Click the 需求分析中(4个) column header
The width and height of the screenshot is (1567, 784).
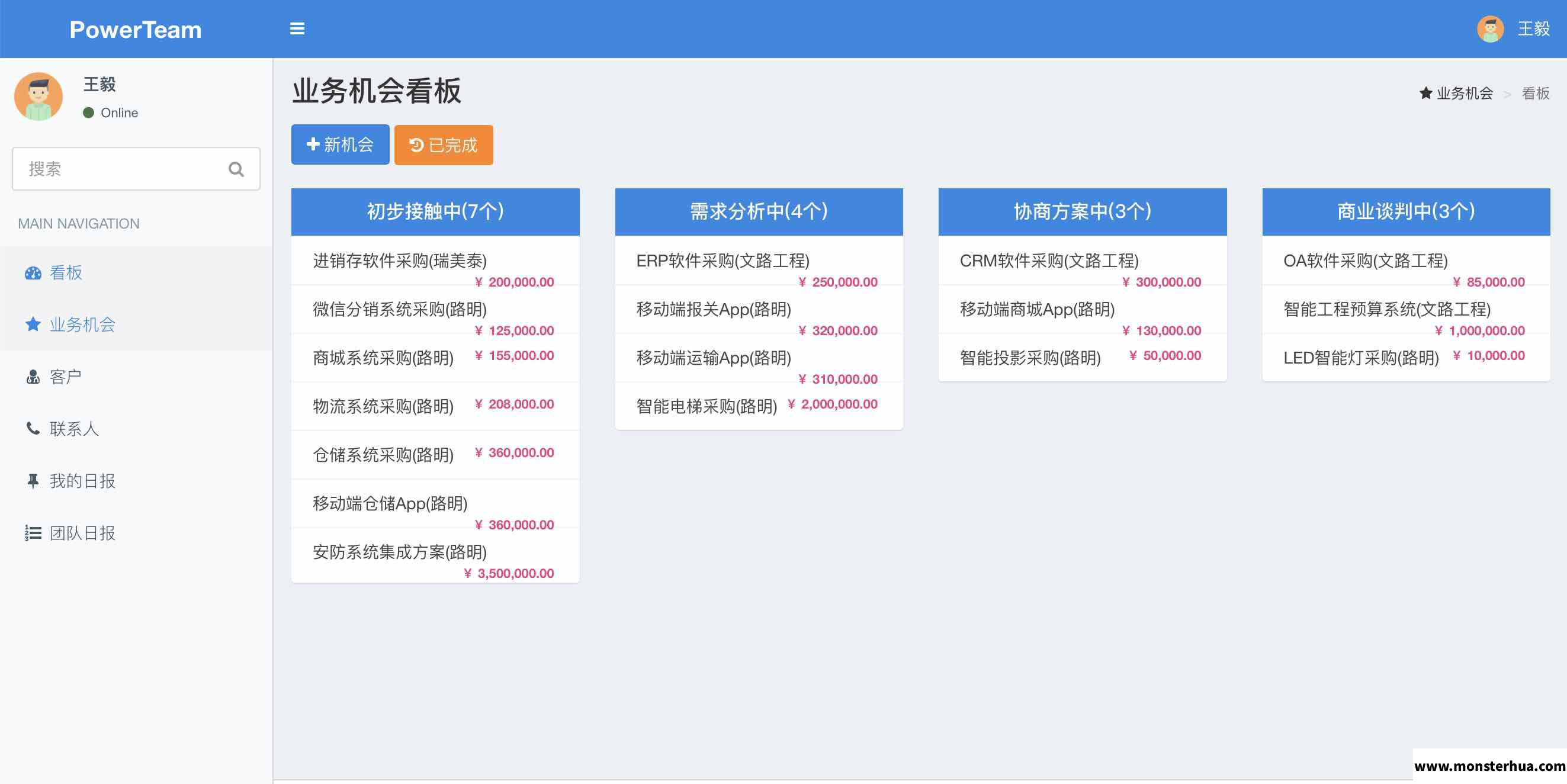pos(759,211)
